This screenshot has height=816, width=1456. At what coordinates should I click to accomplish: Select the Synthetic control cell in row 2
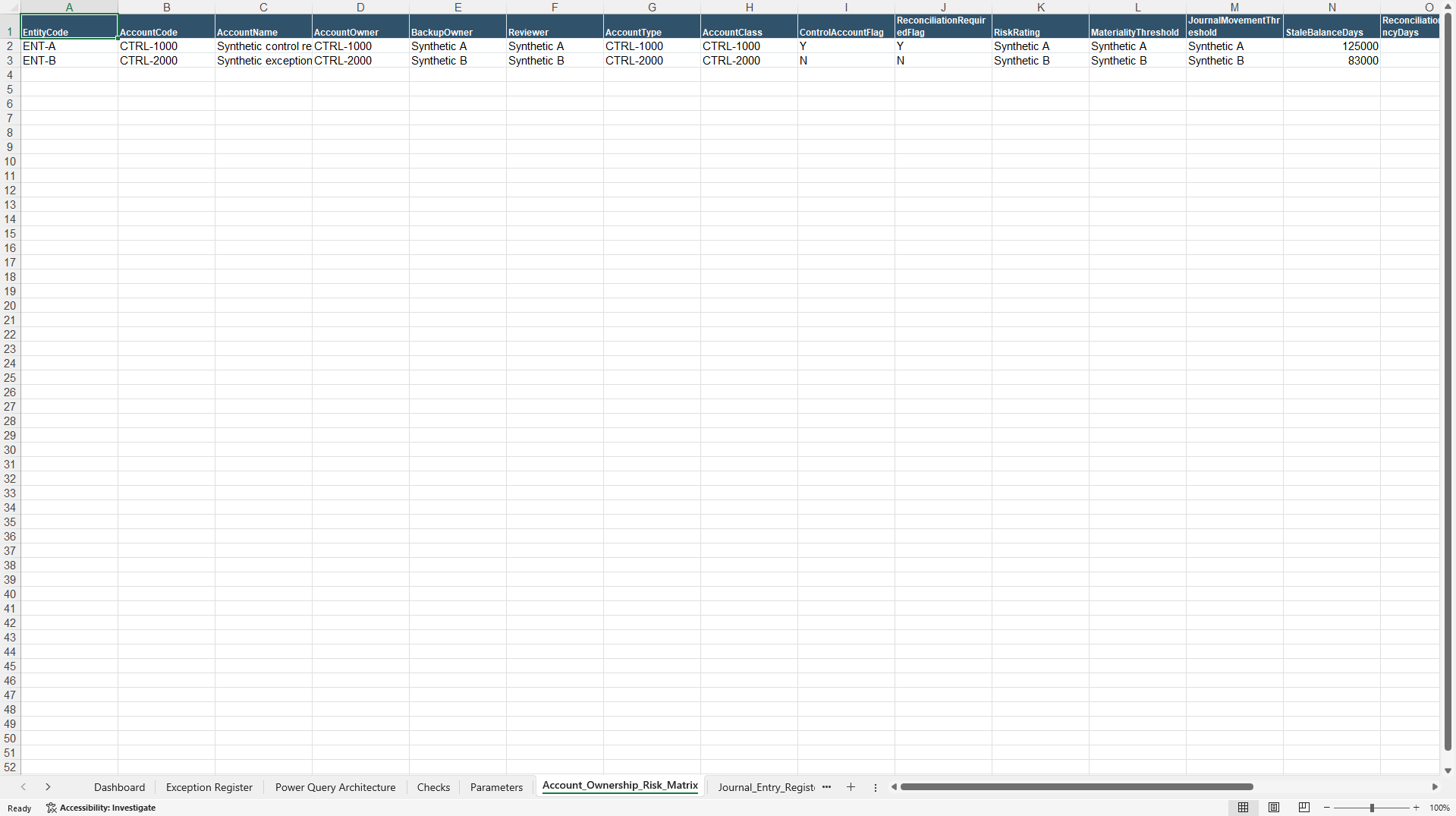click(x=263, y=46)
